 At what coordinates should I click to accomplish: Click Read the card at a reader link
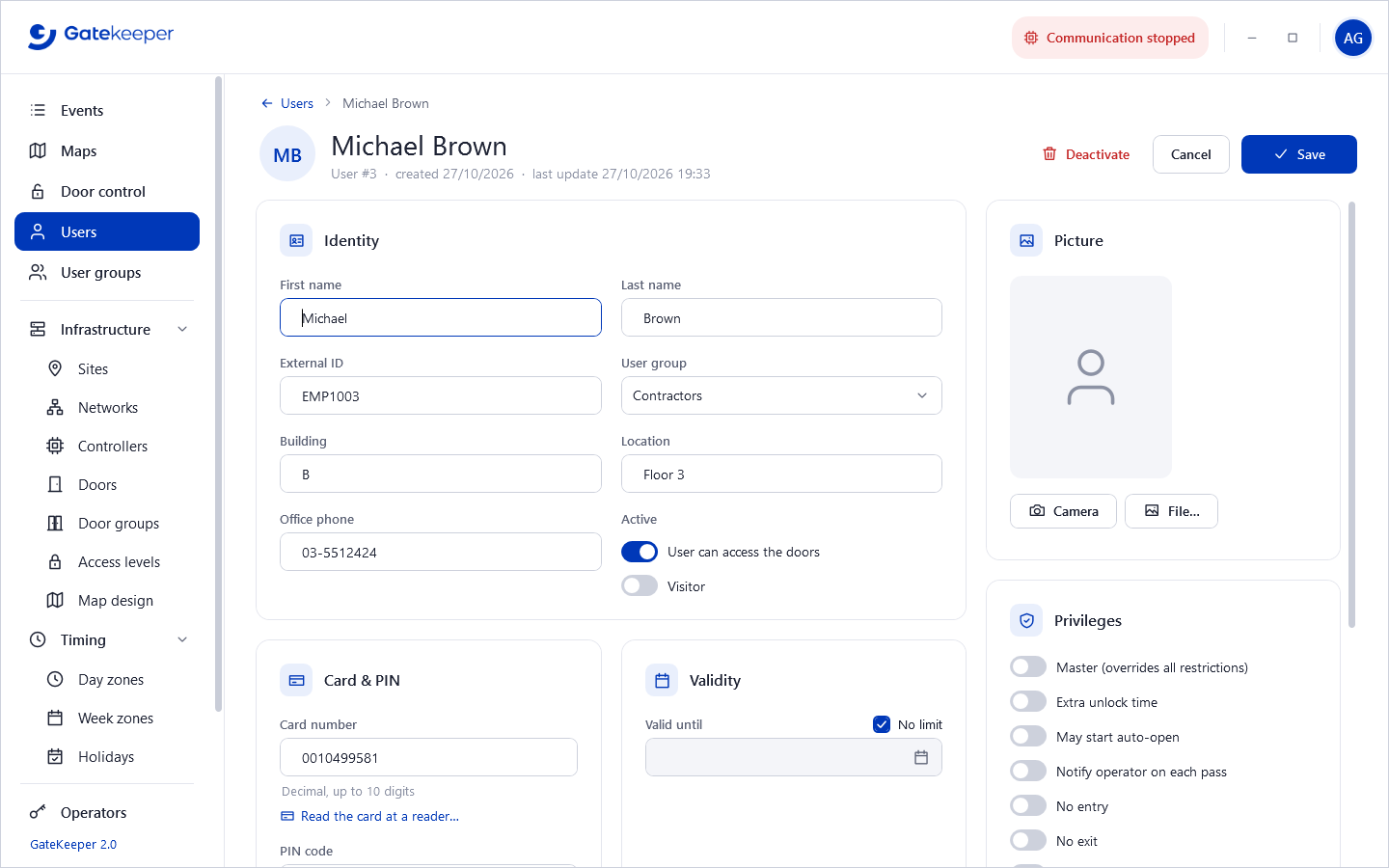pyautogui.click(x=369, y=816)
